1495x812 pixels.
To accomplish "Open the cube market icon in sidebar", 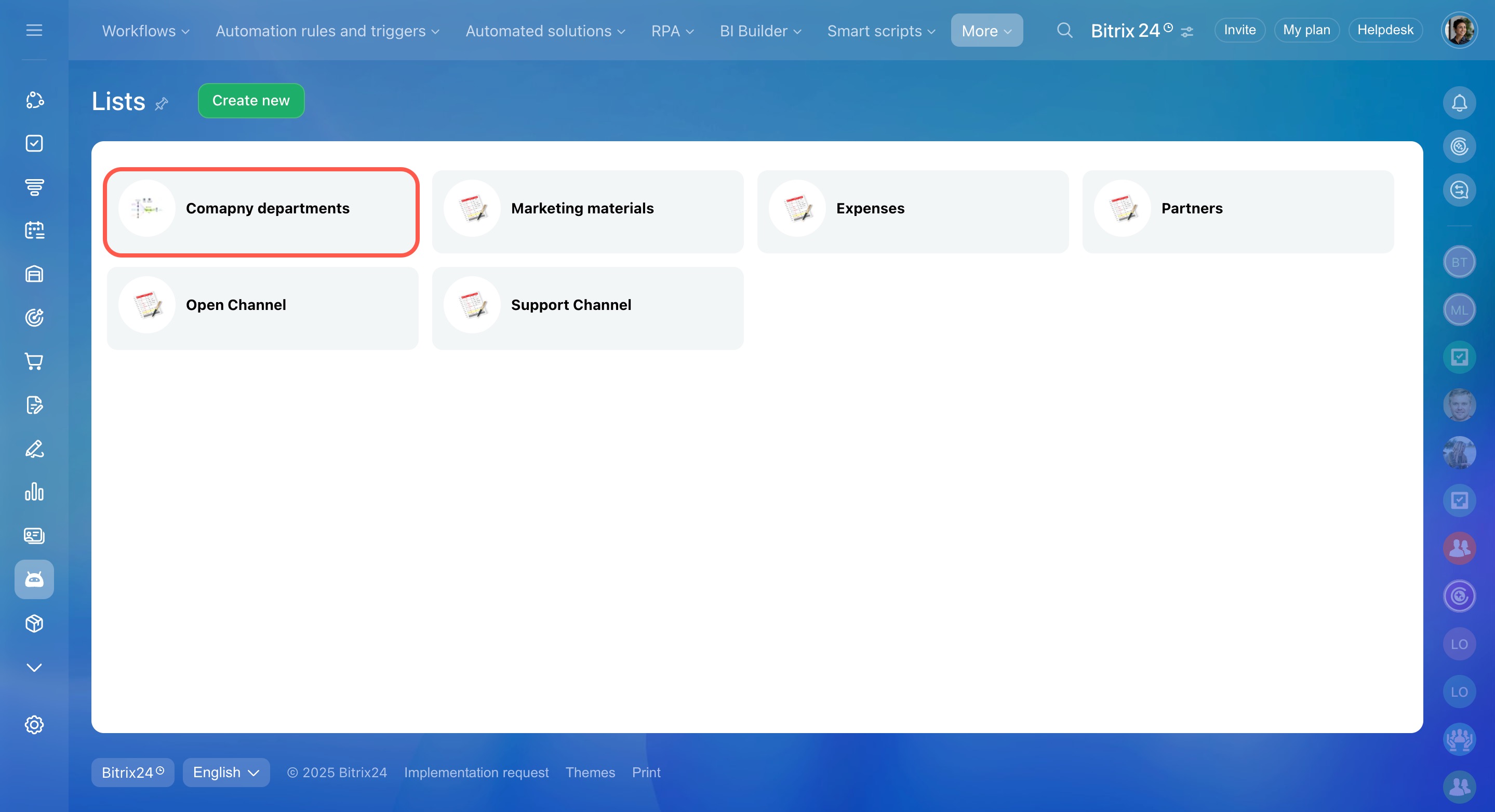I will pos(34,623).
